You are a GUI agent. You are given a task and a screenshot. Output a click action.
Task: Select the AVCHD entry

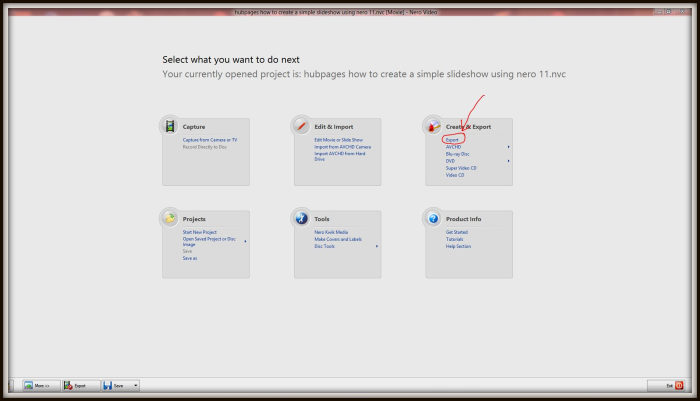point(453,147)
